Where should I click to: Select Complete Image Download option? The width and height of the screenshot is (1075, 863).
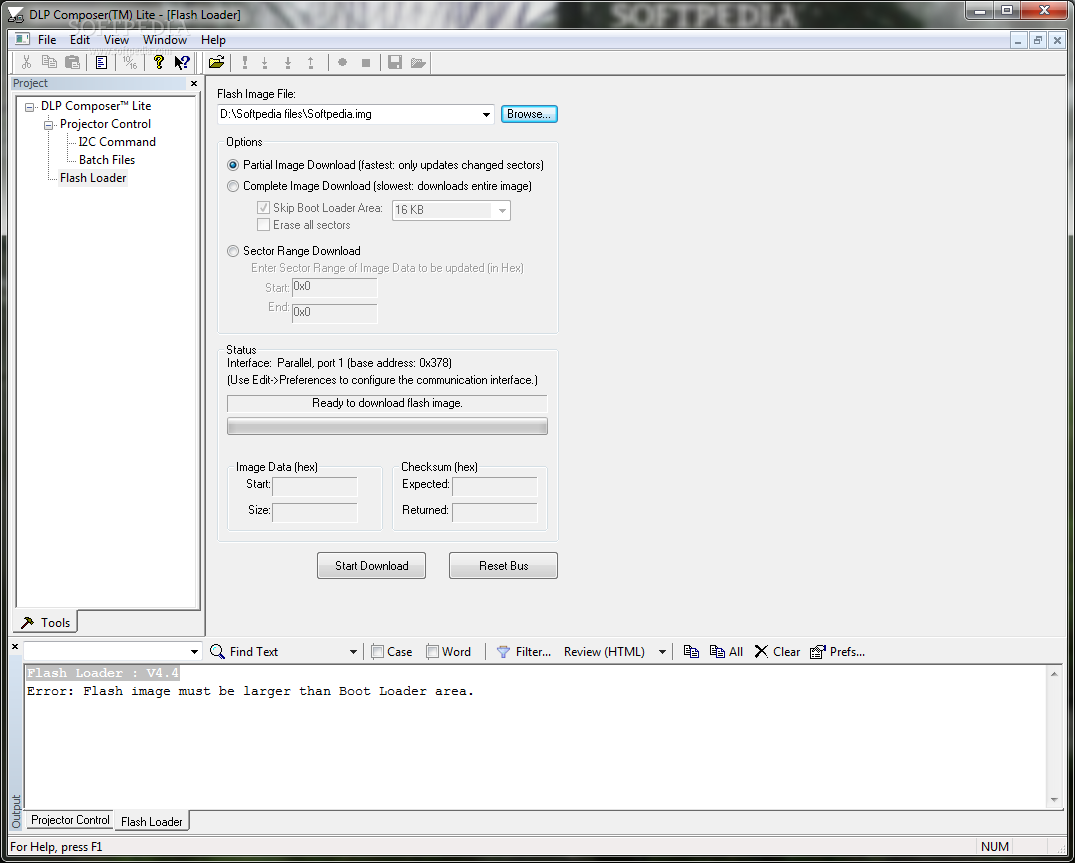233,186
